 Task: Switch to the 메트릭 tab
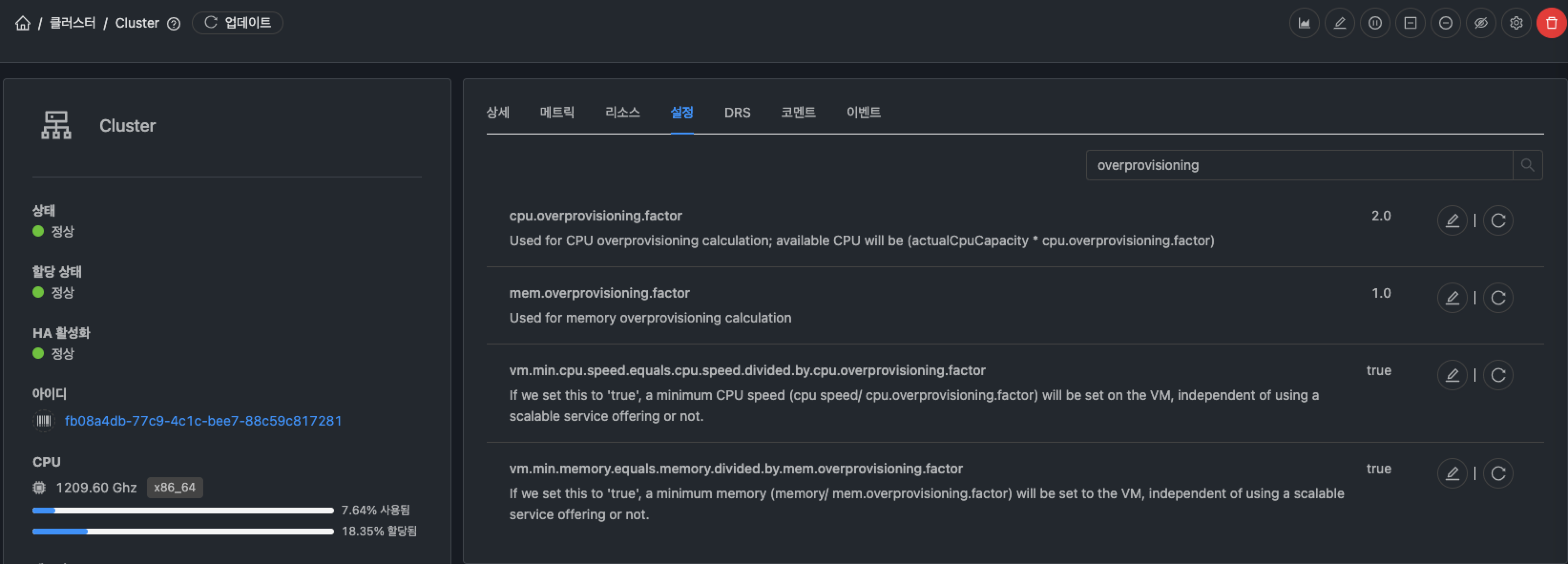[556, 113]
